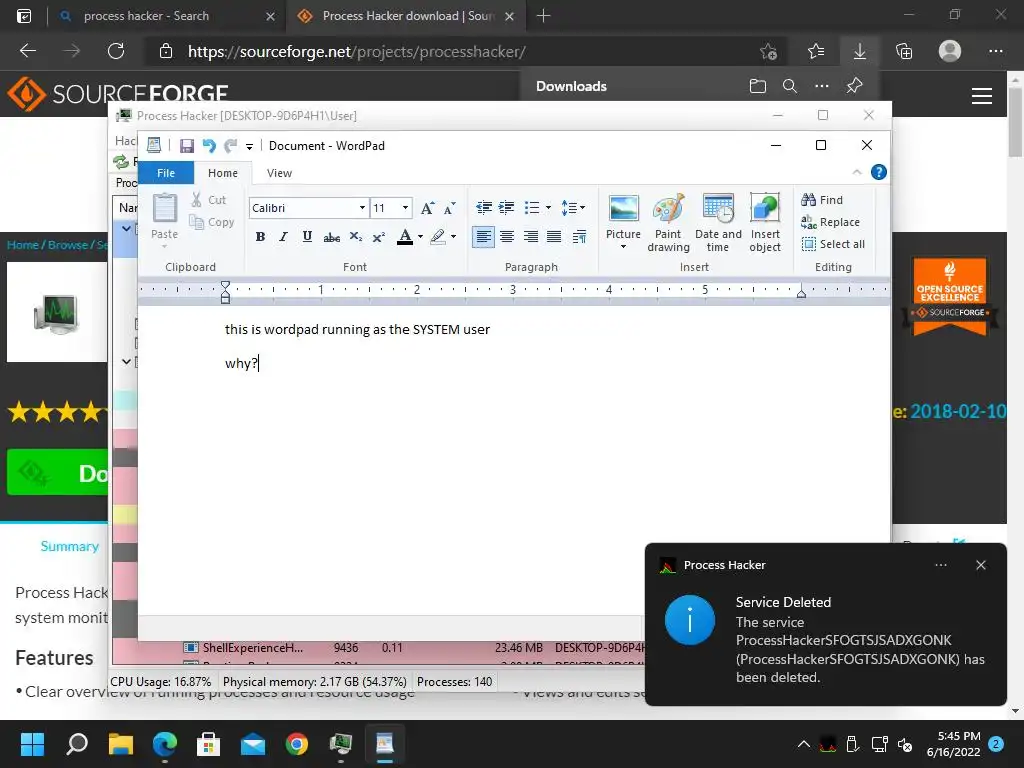Open the Windows Start menu

pos(33,744)
